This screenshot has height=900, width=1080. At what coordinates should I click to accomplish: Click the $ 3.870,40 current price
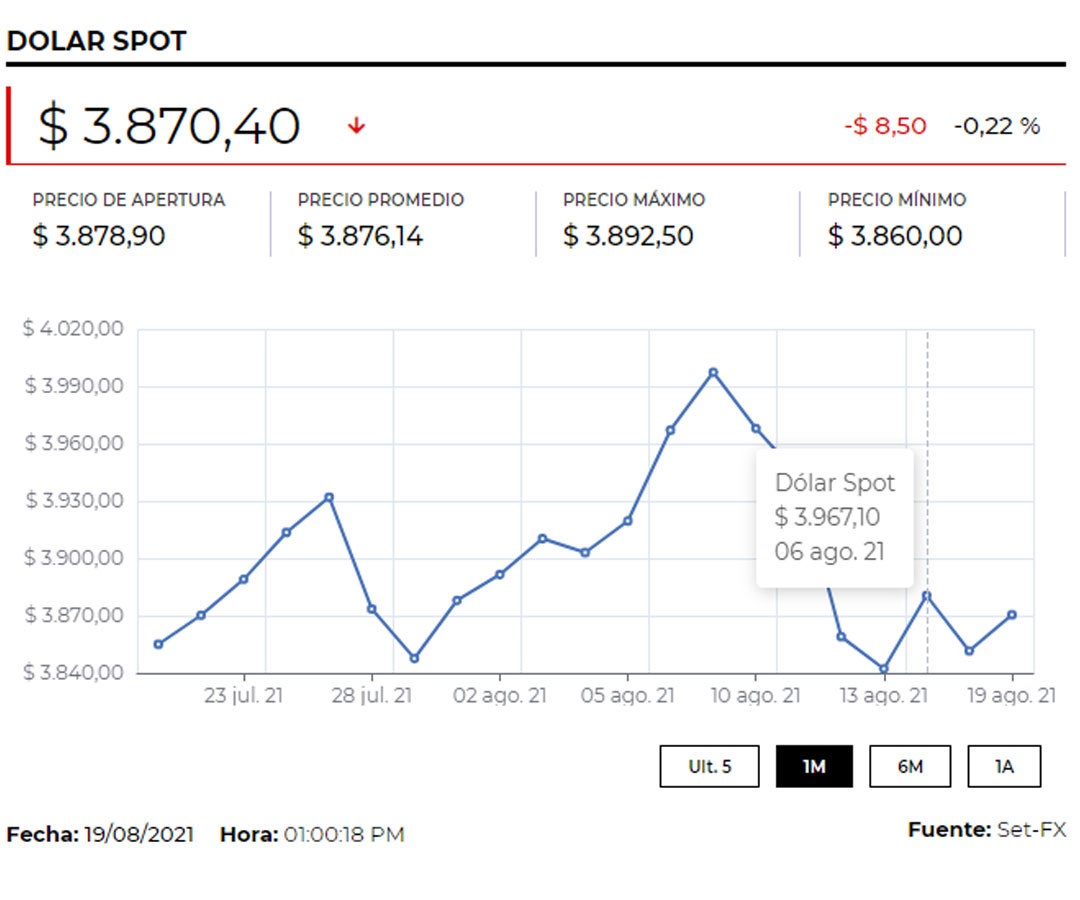click(x=169, y=127)
